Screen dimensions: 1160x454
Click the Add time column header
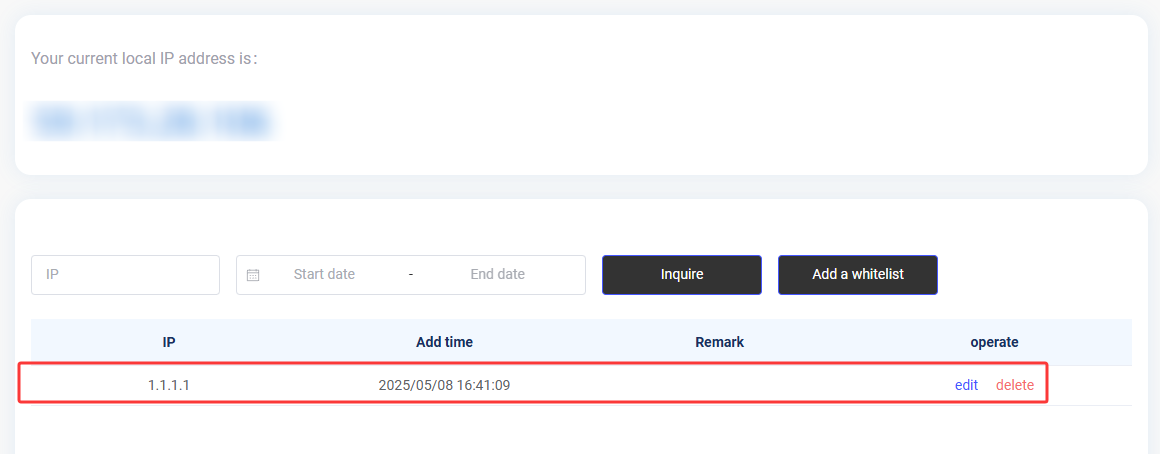tap(444, 342)
